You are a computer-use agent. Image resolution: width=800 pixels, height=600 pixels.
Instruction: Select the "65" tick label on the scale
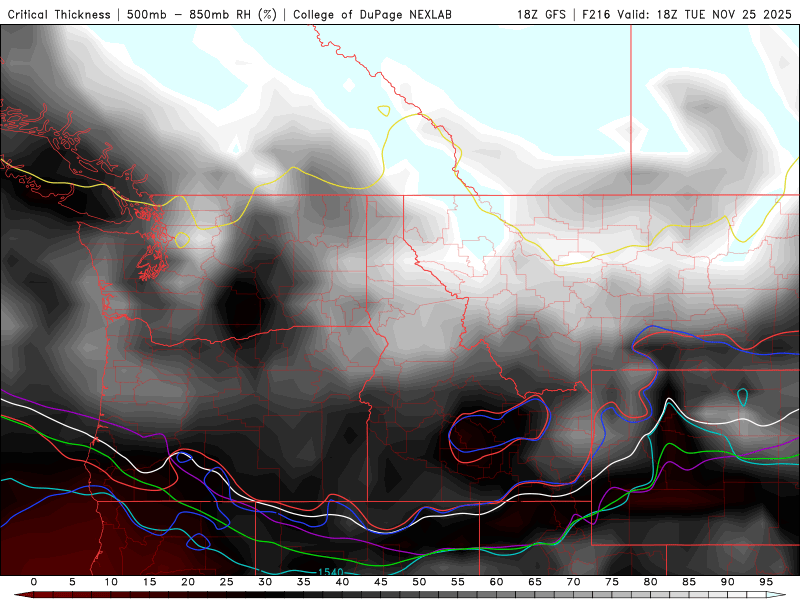coord(535,582)
